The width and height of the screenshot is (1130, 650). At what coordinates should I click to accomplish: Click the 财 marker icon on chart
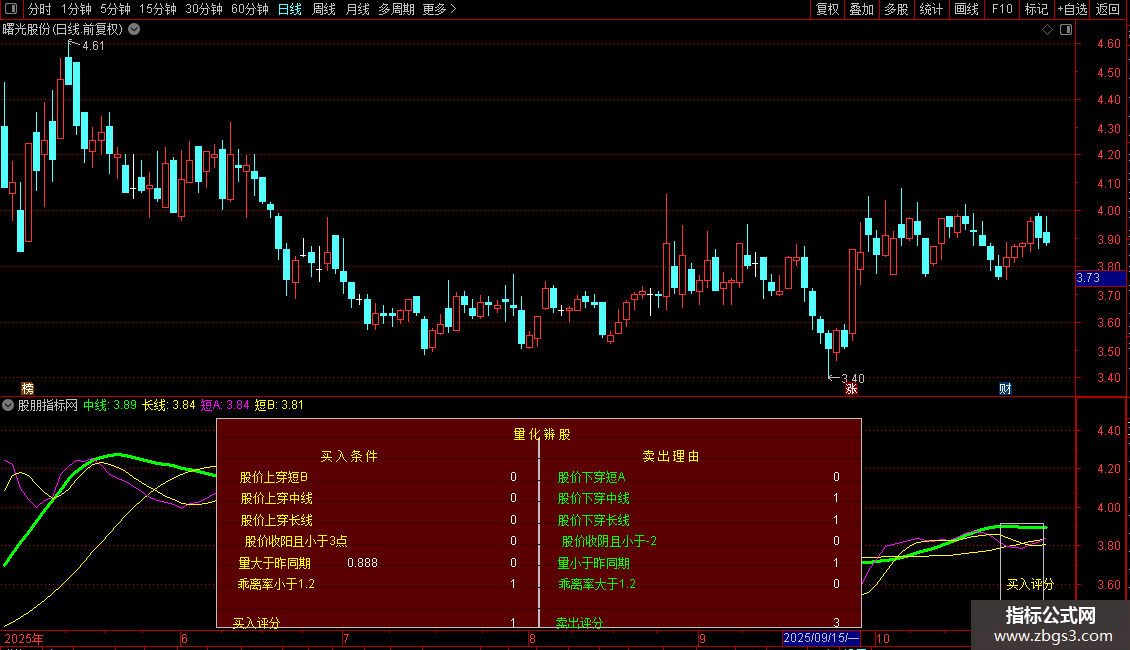click(1005, 388)
